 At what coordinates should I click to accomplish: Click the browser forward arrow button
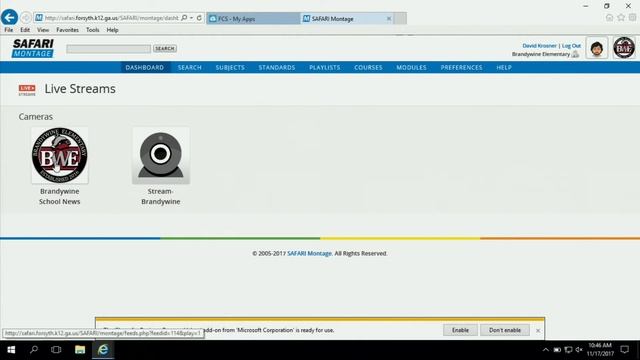pyautogui.click(x=26, y=18)
